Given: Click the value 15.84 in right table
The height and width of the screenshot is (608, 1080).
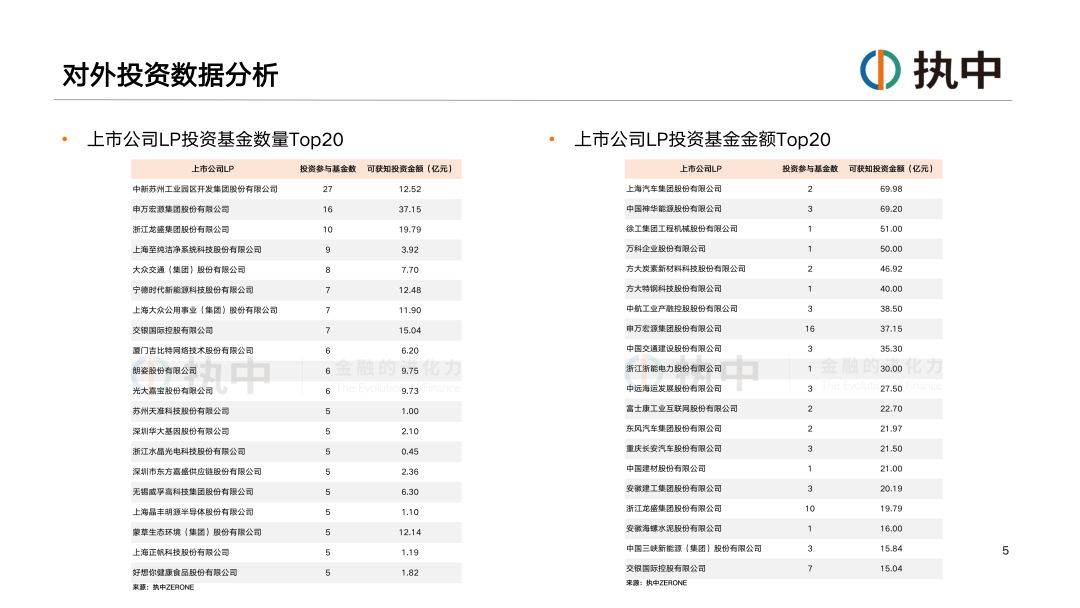Looking at the screenshot, I should (891, 548).
